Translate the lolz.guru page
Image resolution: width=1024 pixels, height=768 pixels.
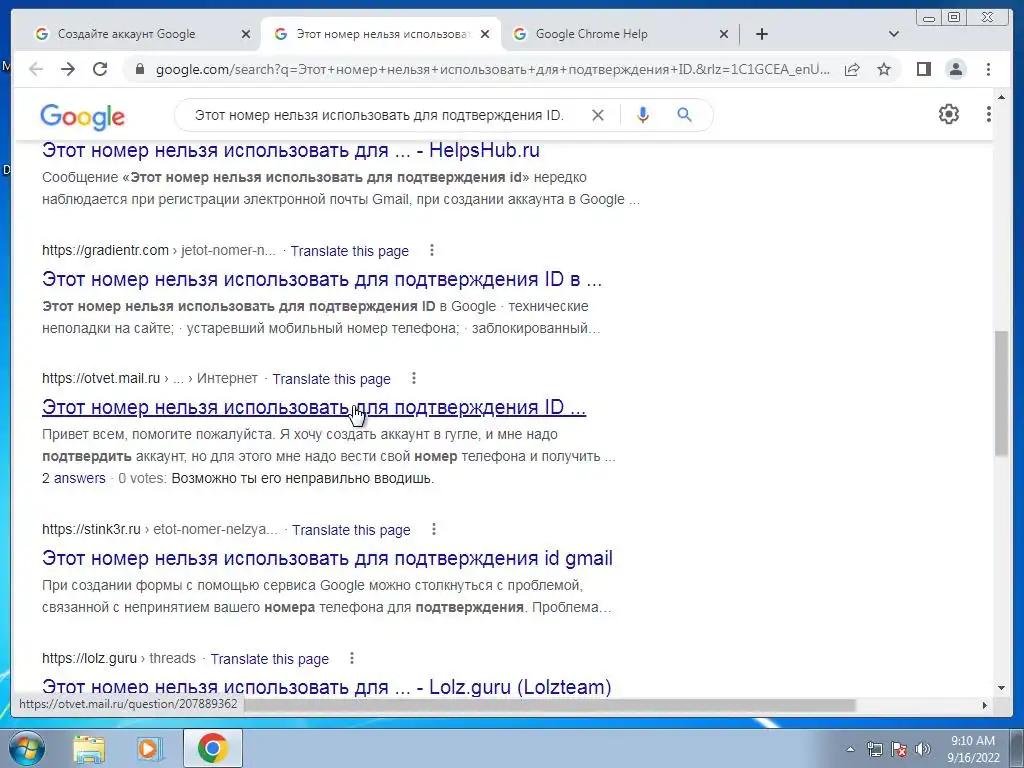(x=269, y=659)
